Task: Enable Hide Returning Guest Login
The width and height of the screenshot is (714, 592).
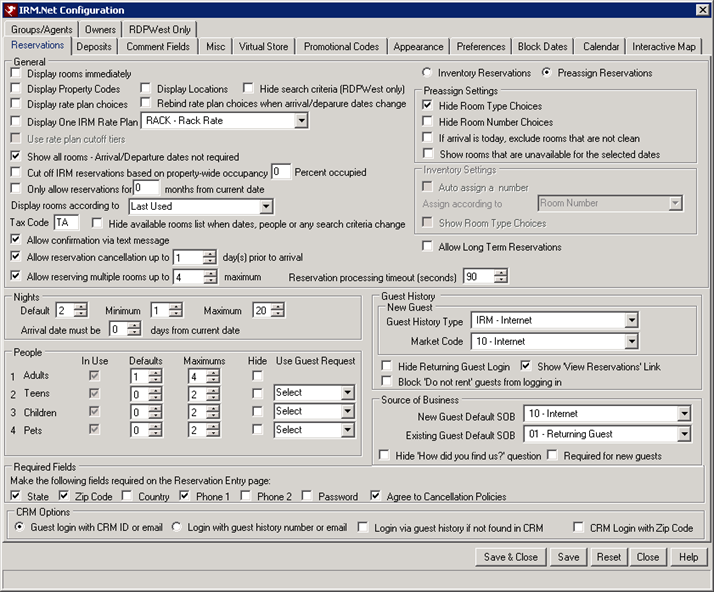Action: (x=387, y=366)
